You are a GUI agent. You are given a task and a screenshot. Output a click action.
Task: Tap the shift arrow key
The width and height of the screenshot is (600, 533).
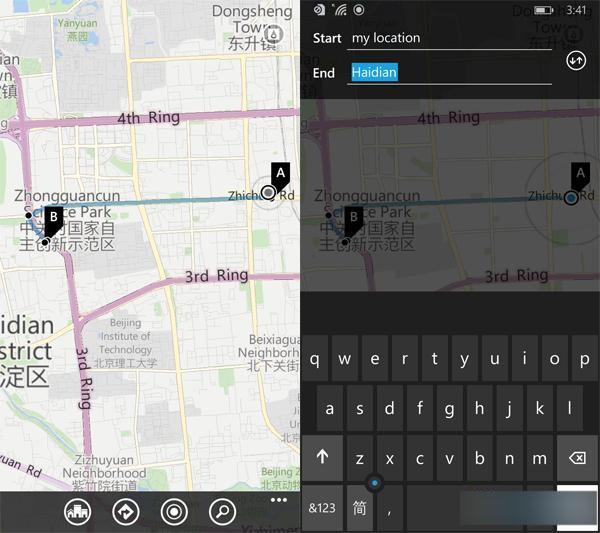pyautogui.click(x=323, y=458)
